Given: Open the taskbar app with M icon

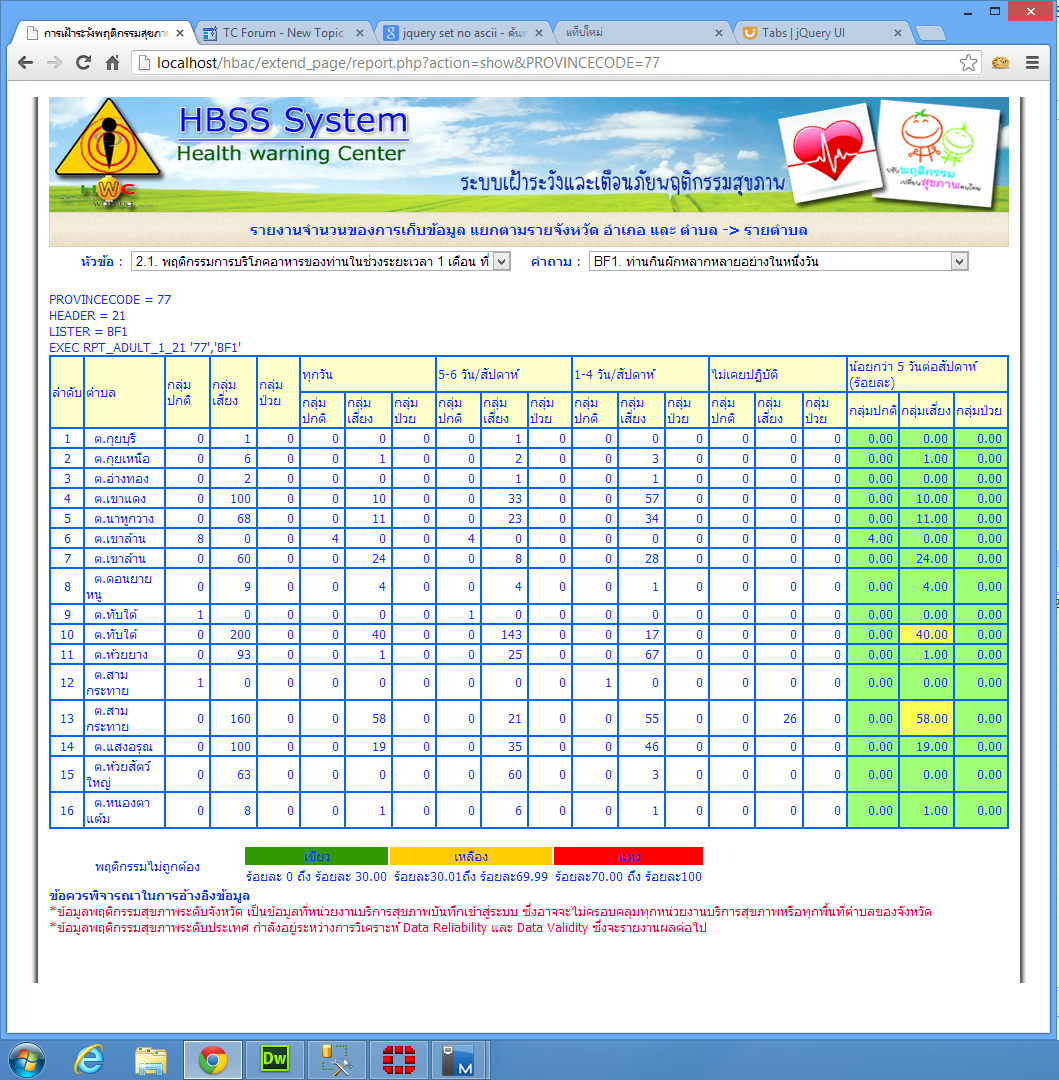Looking at the screenshot, I should tap(460, 1060).
